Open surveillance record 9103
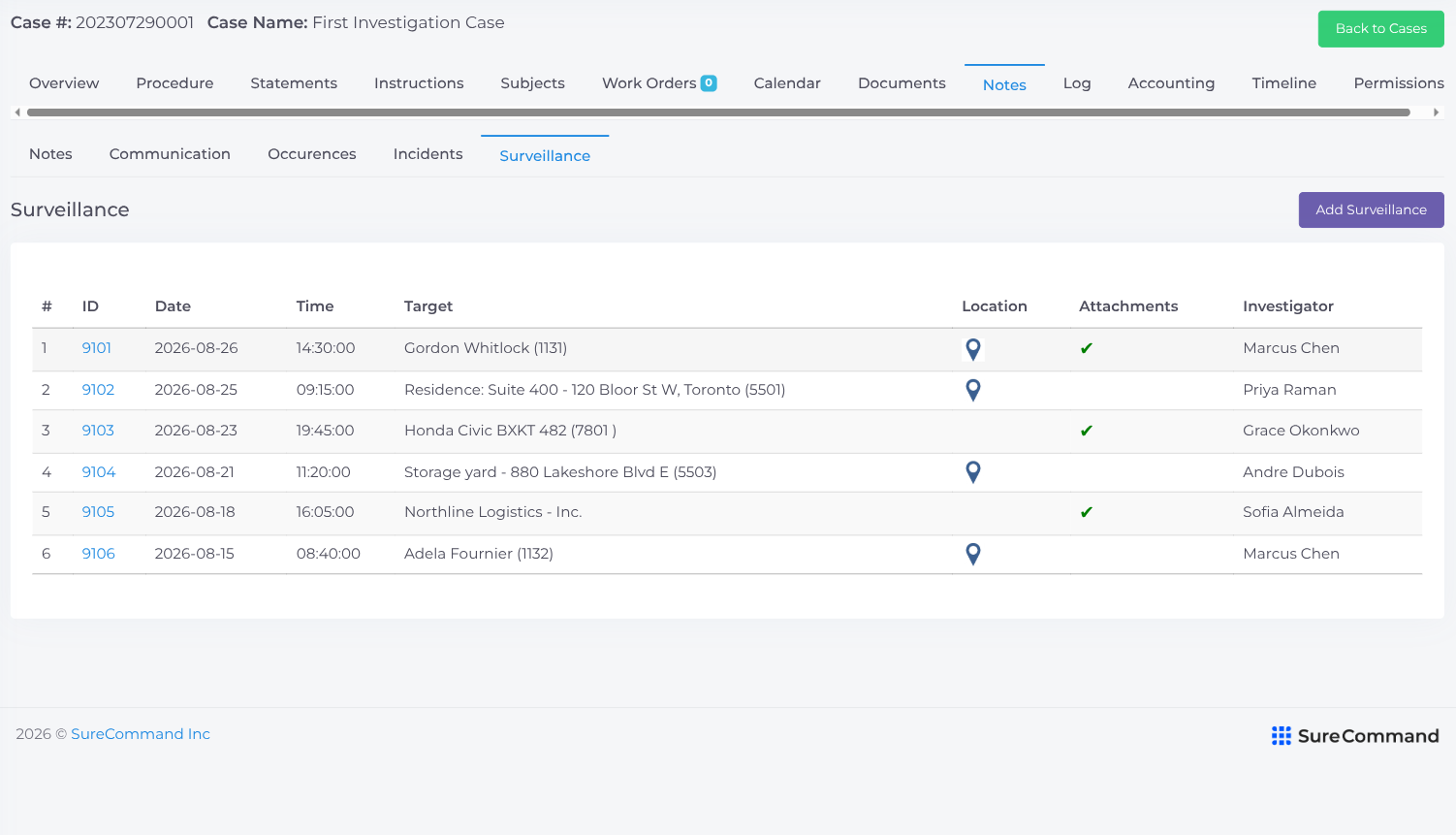Screen dimensions: 1456x835 98,431
